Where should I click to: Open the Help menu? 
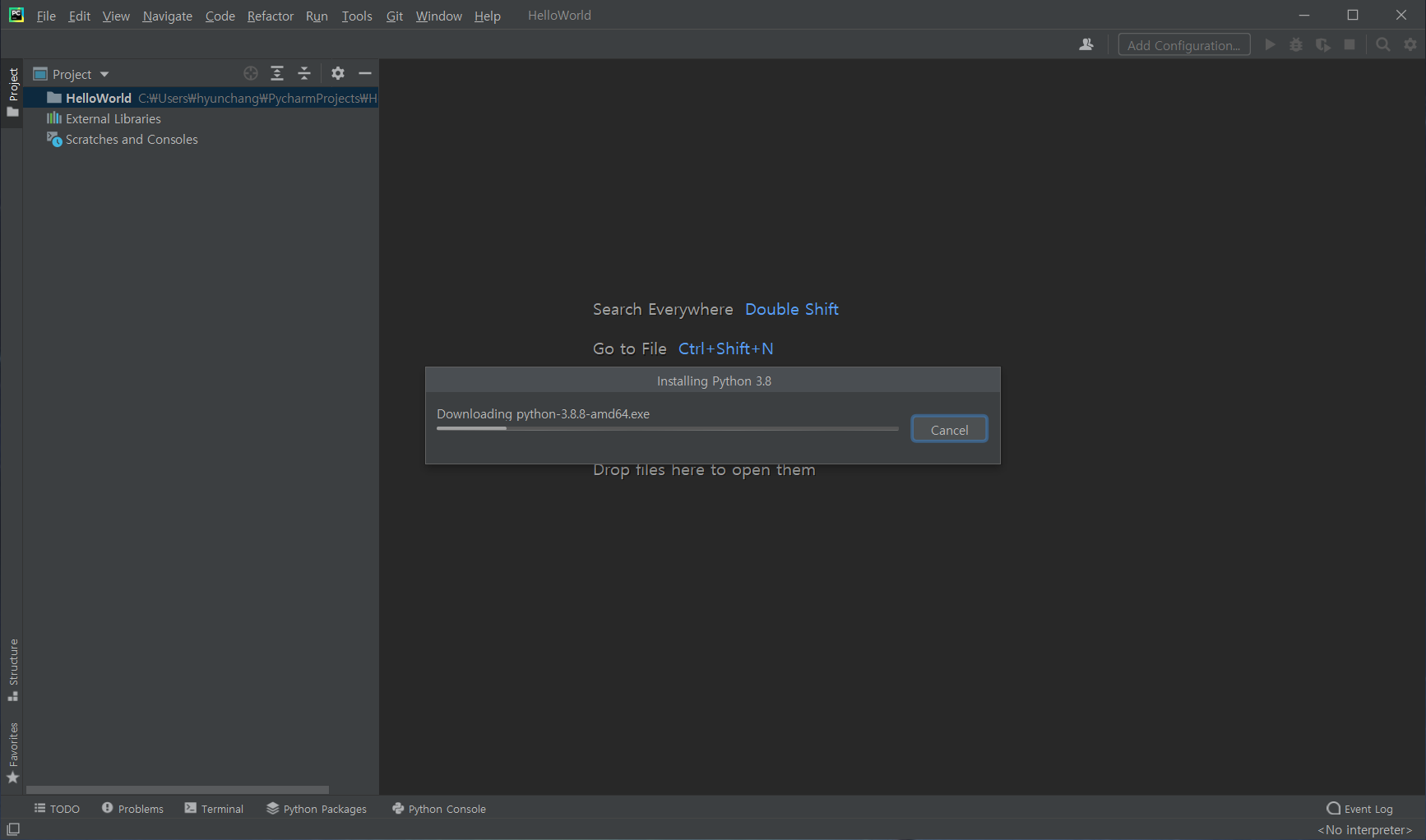(488, 16)
